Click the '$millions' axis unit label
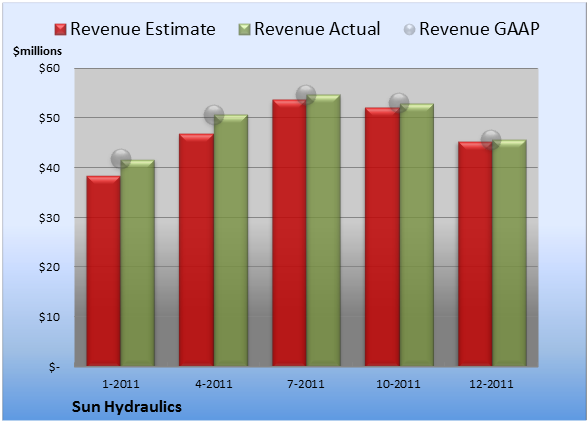Image resolution: width=588 pixels, height=422 pixels. [37, 51]
